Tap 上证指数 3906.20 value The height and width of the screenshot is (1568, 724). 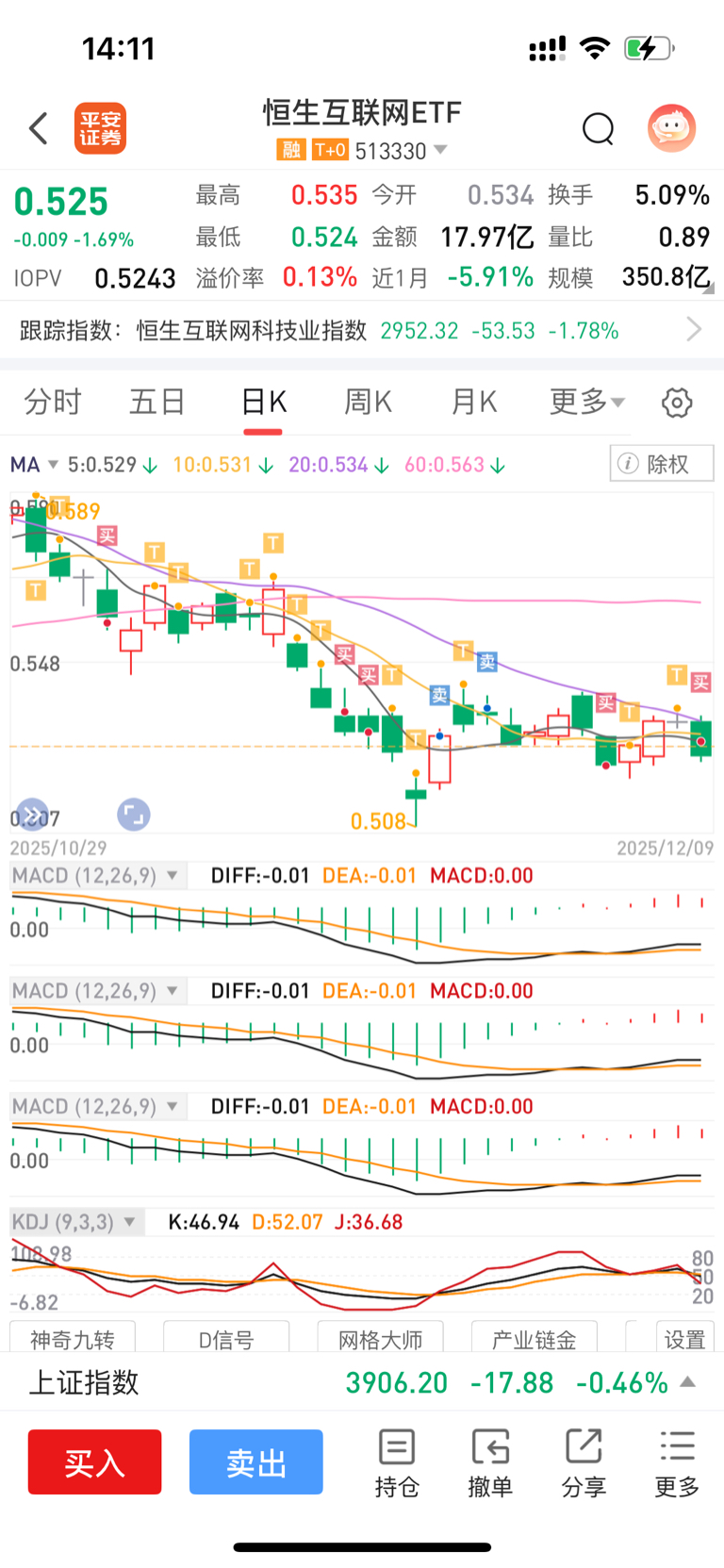click(397, 1382)
